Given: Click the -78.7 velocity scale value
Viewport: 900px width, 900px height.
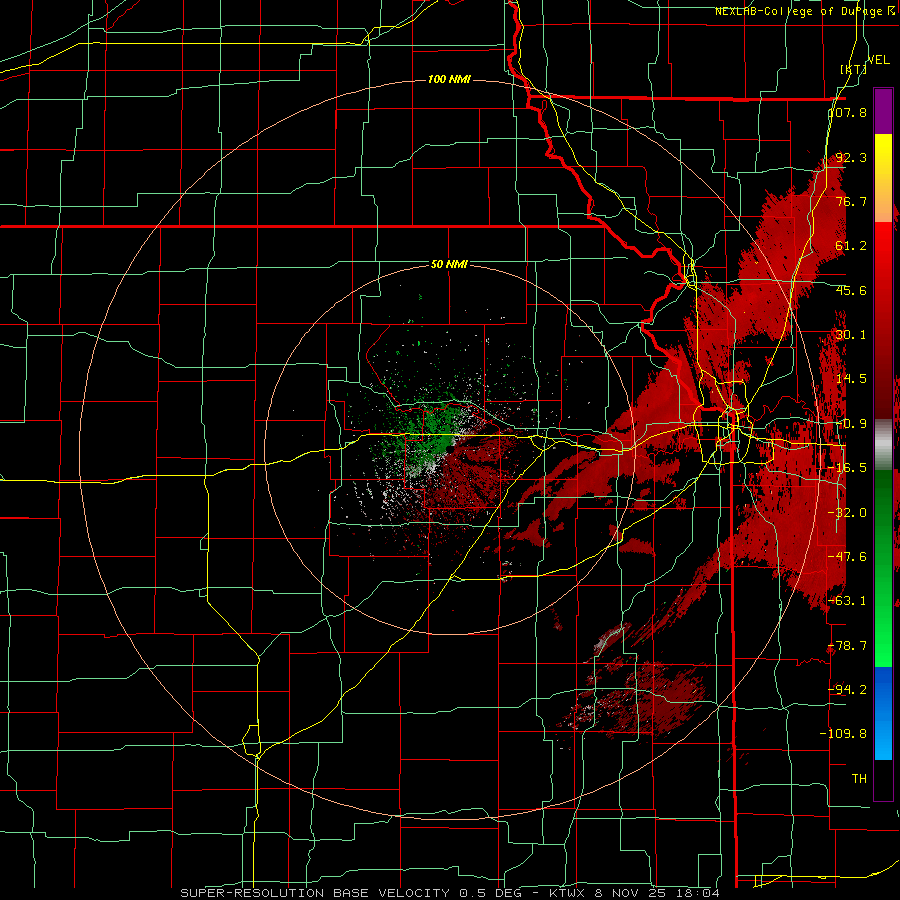Looking at the screenshot, I should point(848,646).
